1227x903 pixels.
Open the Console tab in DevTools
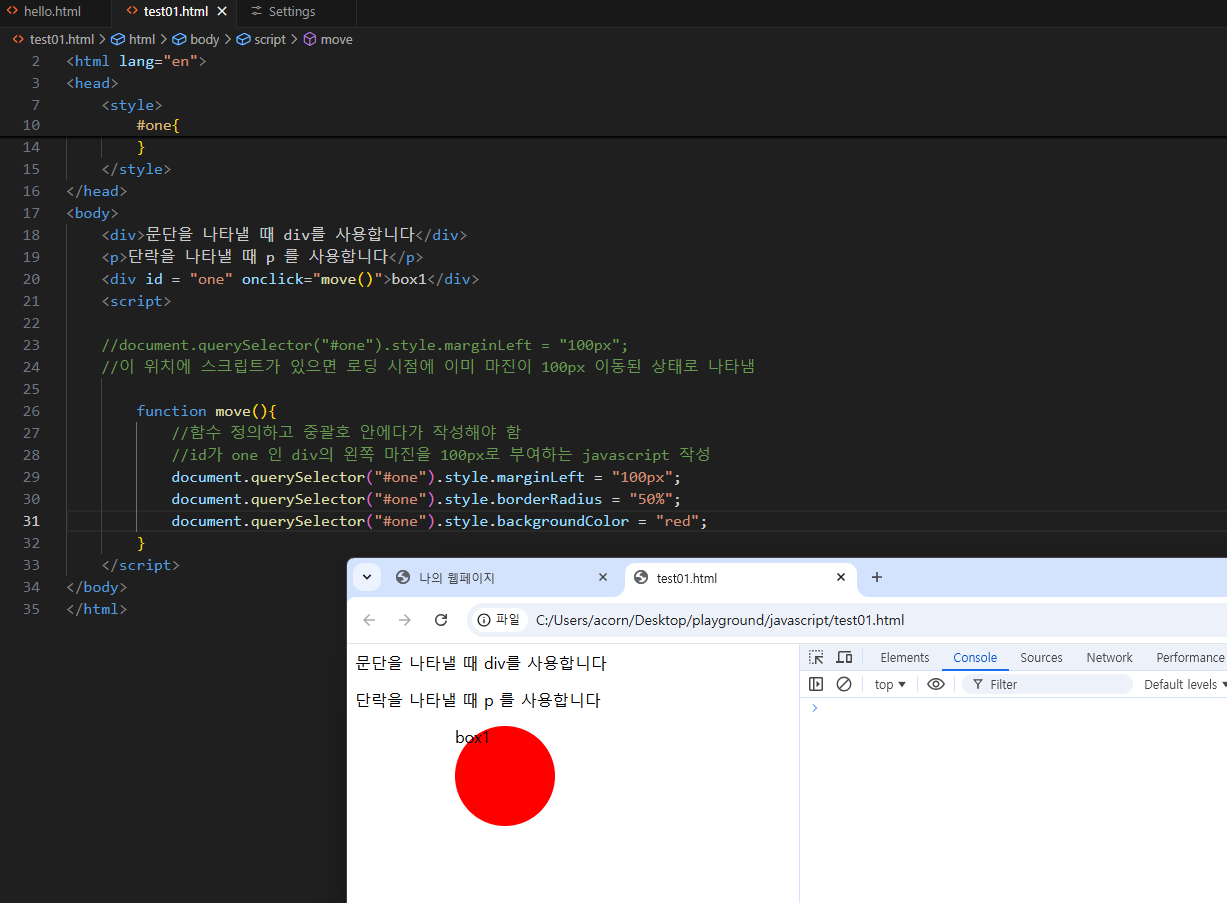click(975, 657)
